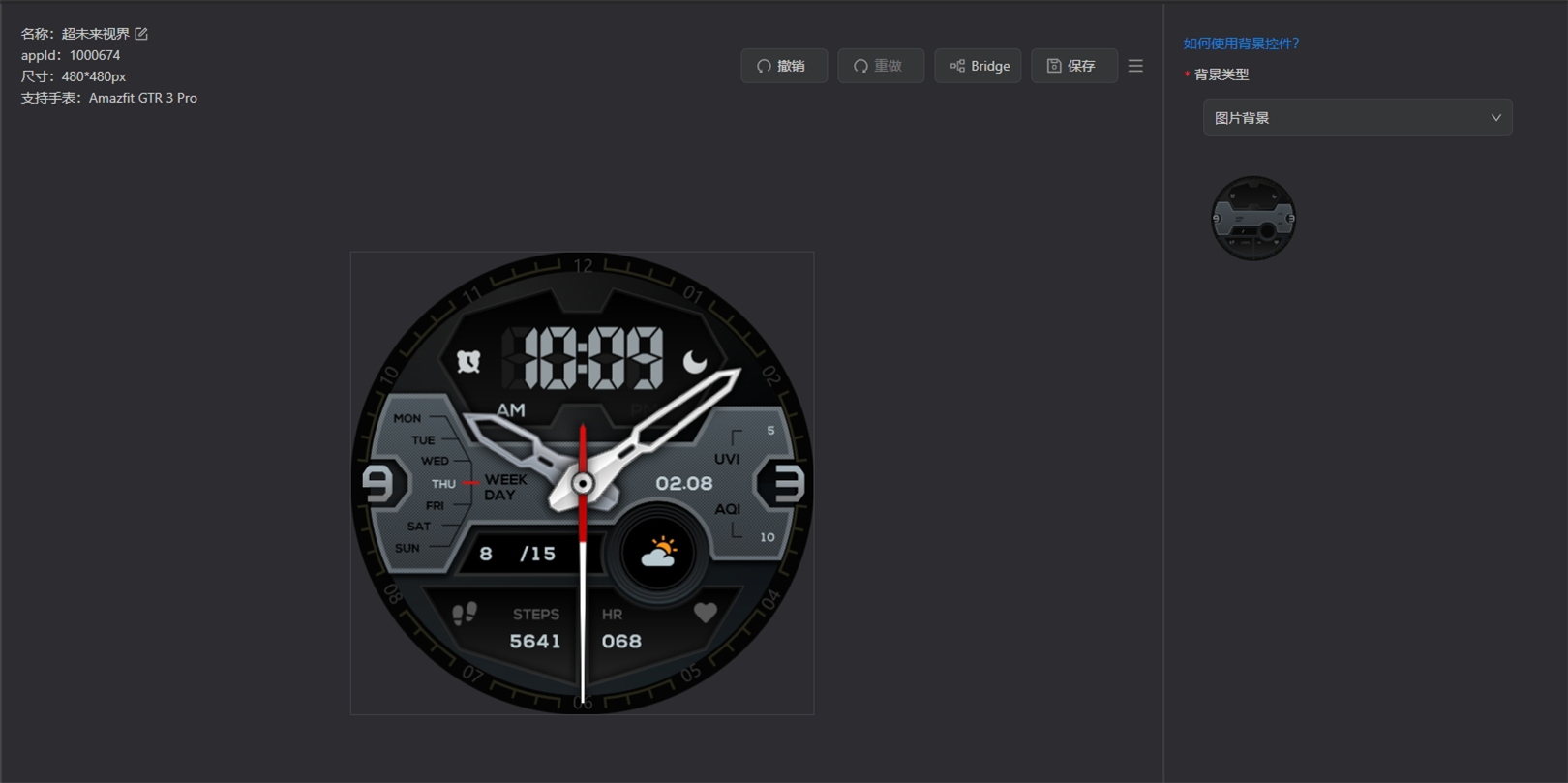Select the digital time 10:09 display

(x=587, y=358)
